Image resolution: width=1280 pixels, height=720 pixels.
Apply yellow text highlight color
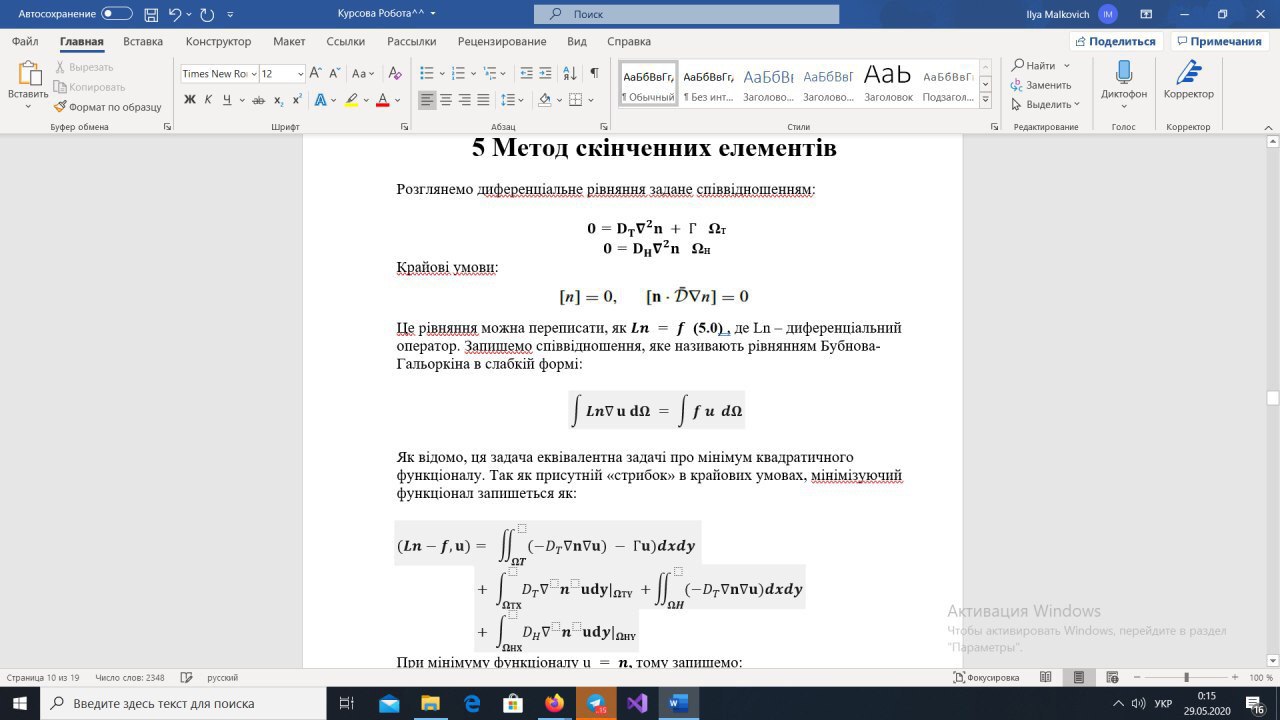(351, 100)
